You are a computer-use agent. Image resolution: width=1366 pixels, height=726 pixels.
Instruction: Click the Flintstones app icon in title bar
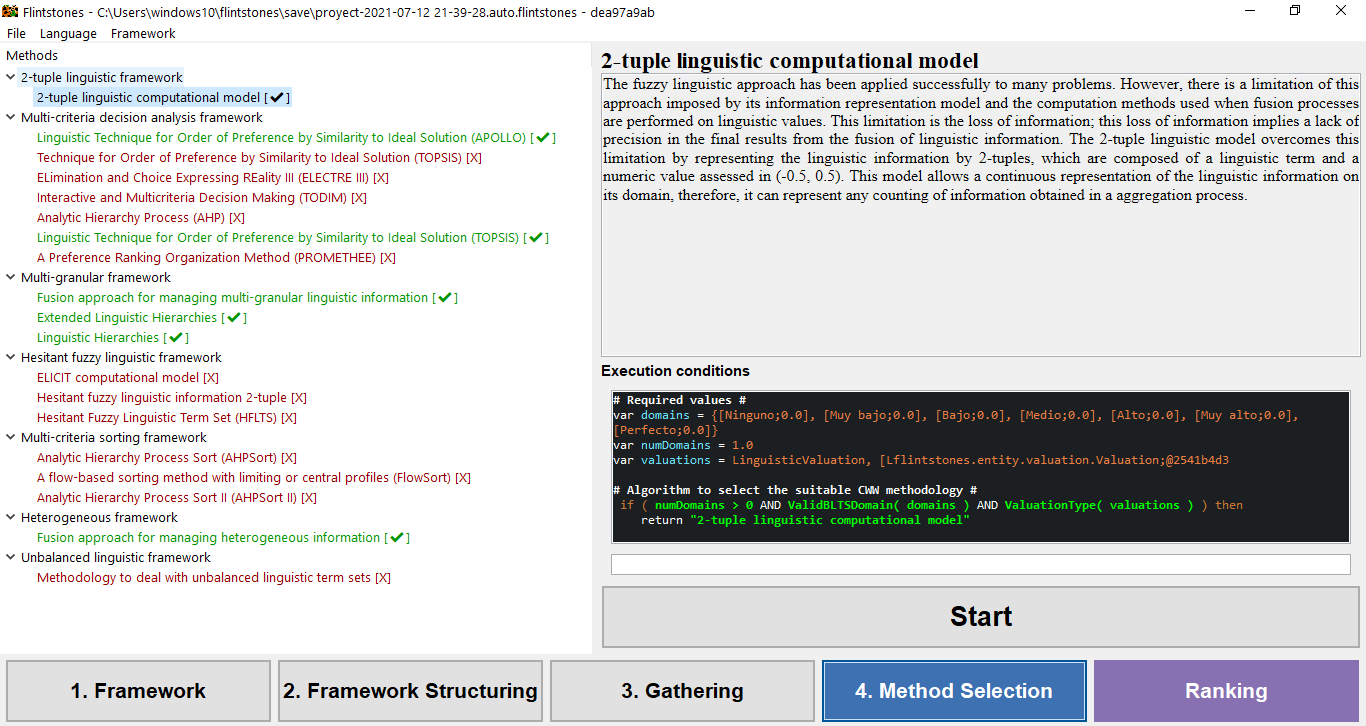coord(10,11)
